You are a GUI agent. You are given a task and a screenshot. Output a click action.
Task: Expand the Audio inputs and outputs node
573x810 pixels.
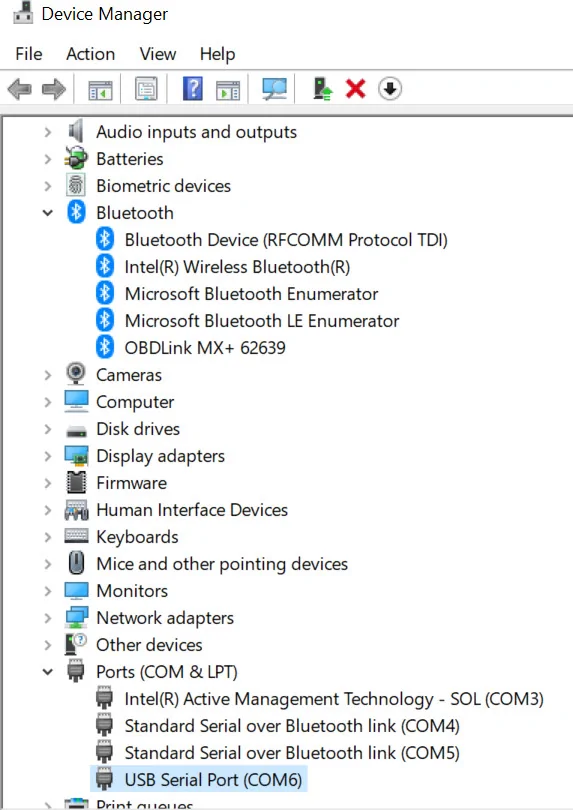coord(48,132)
